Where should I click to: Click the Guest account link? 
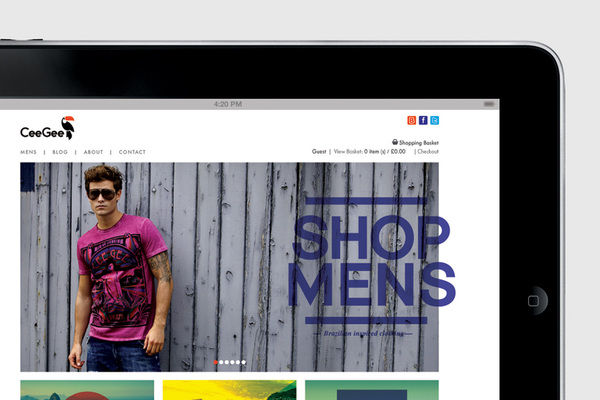pyautogui.click(x=319, y=151)
